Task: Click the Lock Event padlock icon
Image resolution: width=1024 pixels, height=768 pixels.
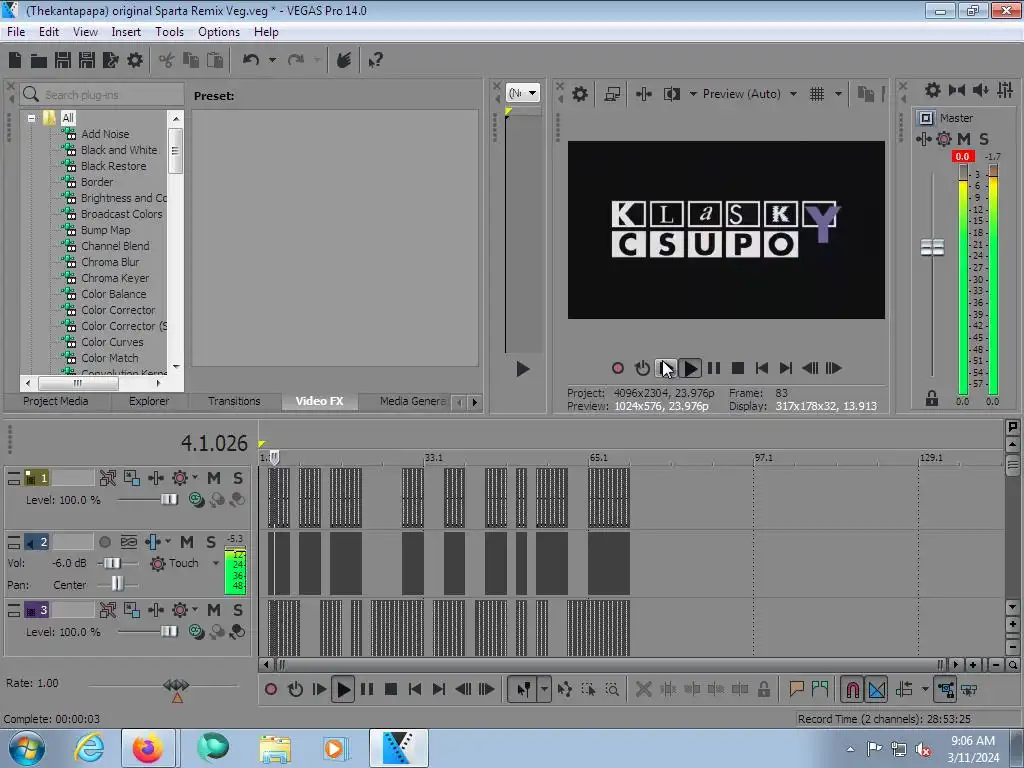Action: pos(763,689)
